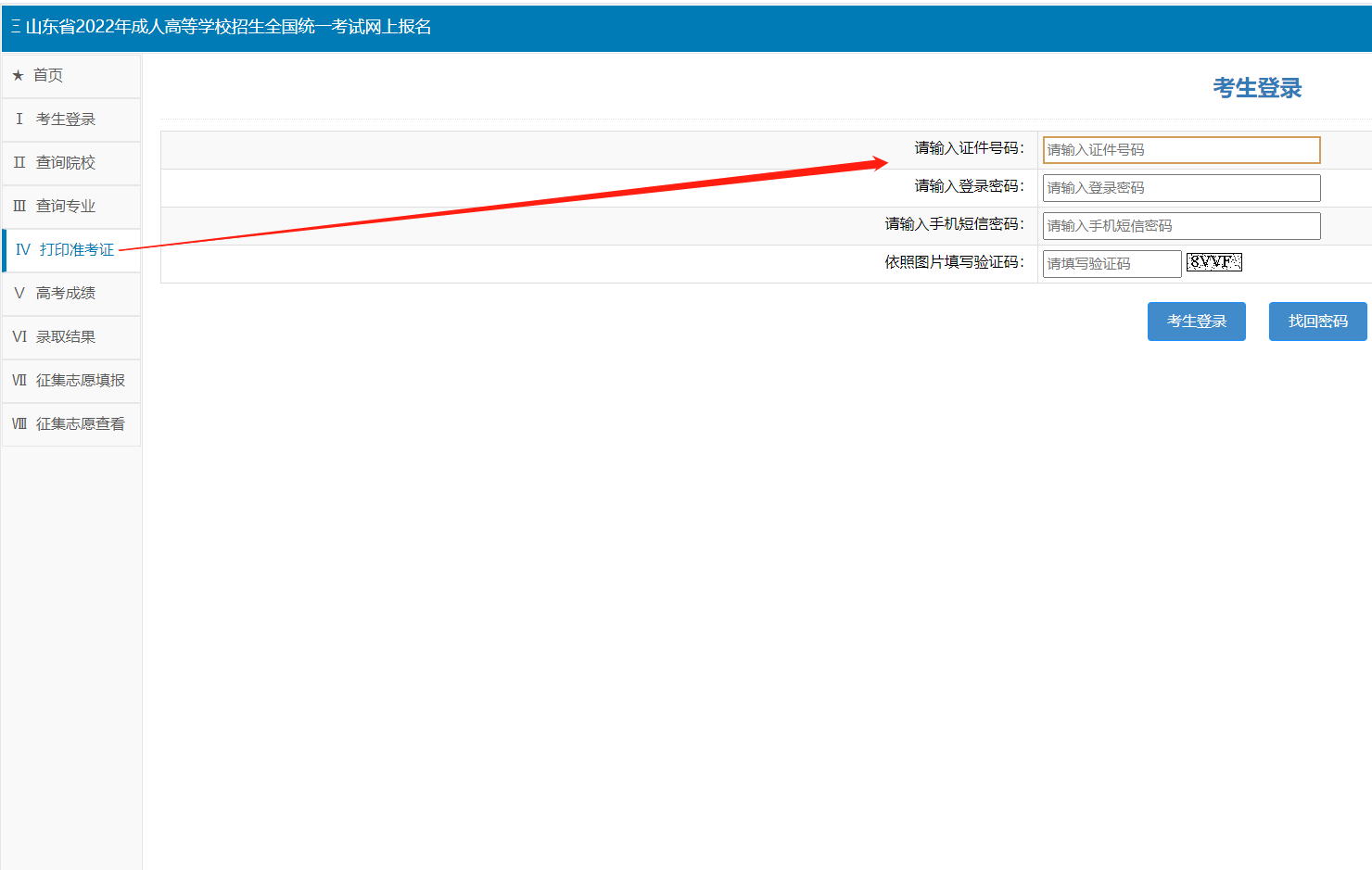
Task: Click the label 请输入登录密码:
Action: pyautogui.click(x=970, y=186)
